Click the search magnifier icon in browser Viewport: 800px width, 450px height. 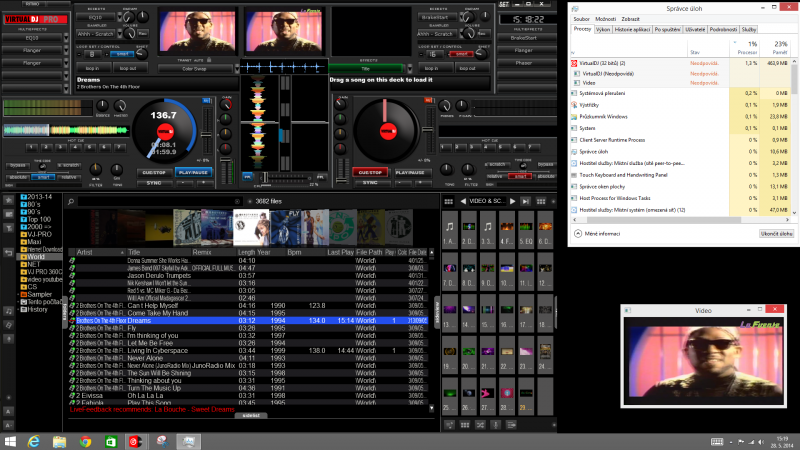[x=71, y=202]
